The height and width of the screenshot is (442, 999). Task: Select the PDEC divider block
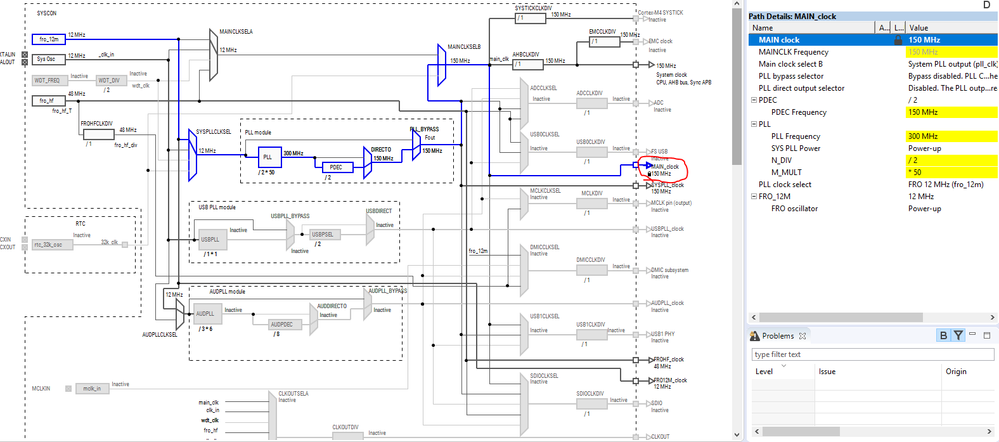(x=336, y=167)
